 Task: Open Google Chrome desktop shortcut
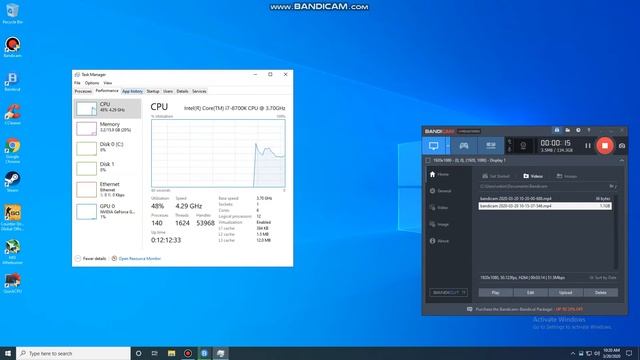point(12,150)
